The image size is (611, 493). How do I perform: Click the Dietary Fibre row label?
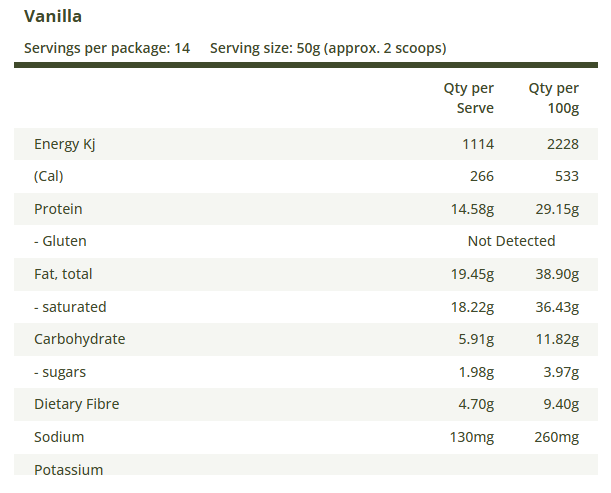(x=76, y=404)
